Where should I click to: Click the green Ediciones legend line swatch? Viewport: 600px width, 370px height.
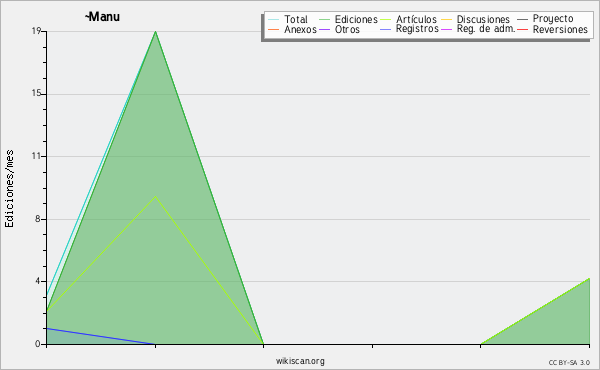(324, 19)
